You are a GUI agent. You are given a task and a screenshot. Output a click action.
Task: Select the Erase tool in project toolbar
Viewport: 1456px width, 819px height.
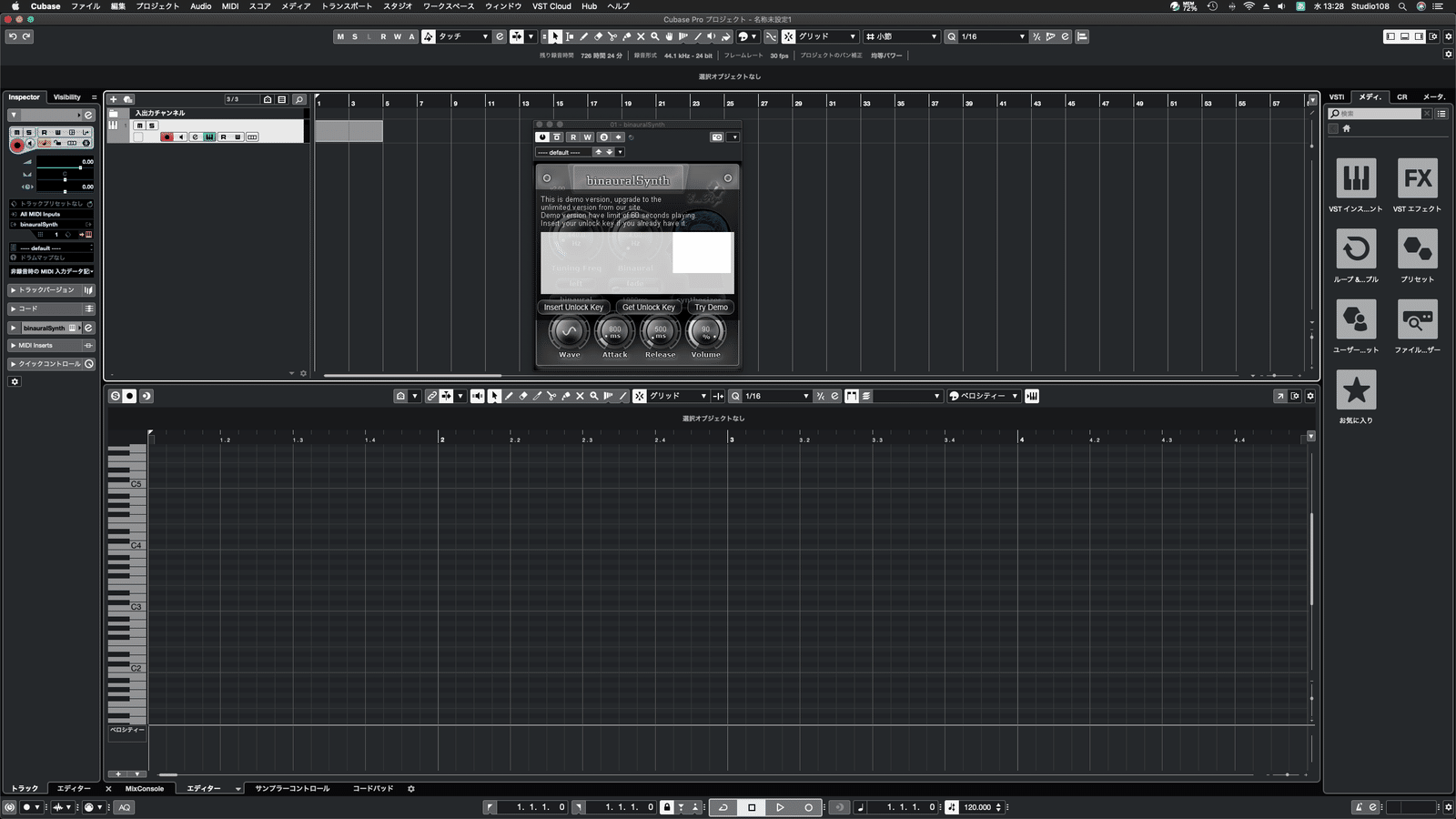pos(598,36)
